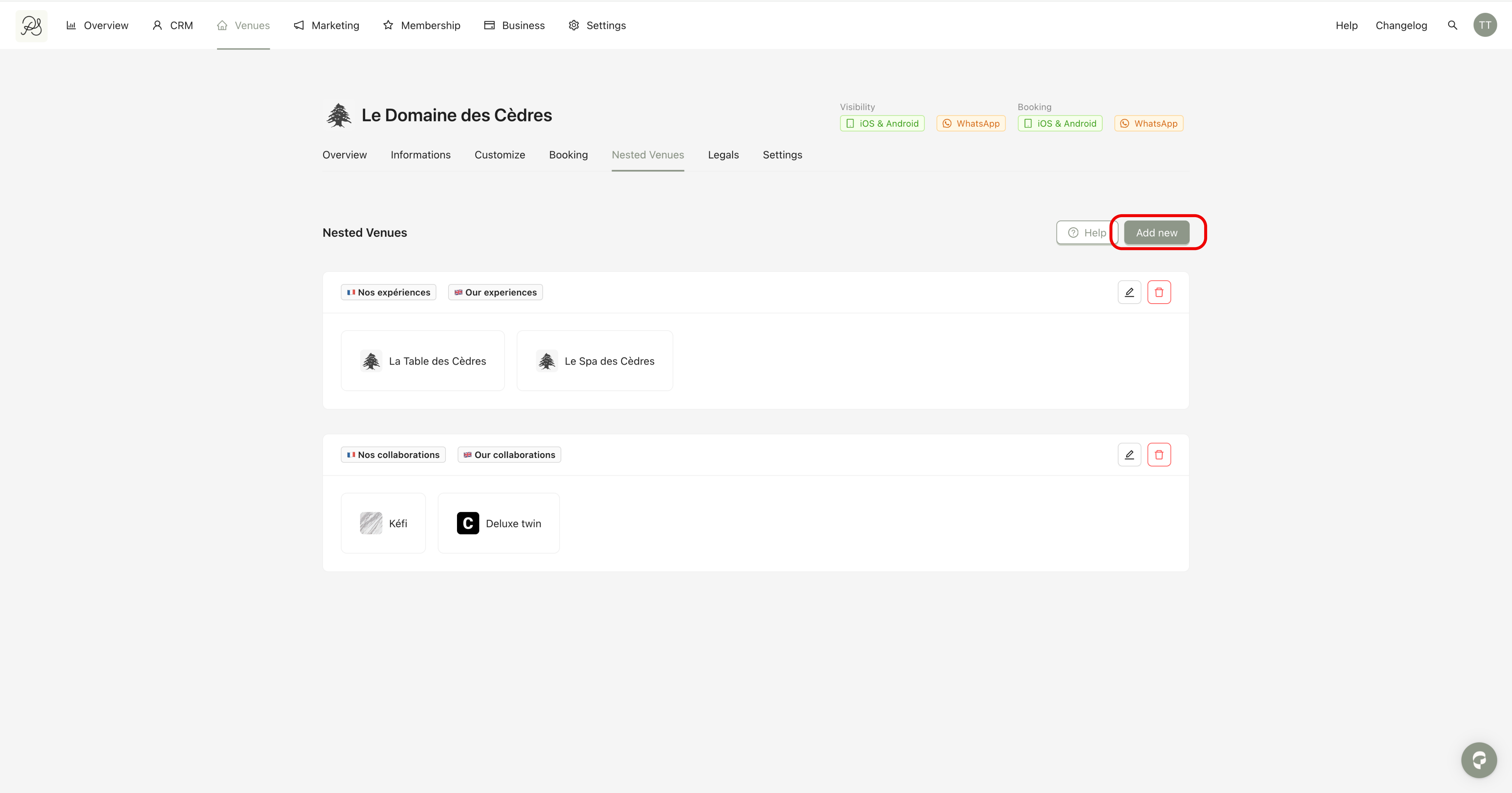The width and height of the screenshot is (1512, 793).
Task: Open the chat support bubble
Action: point(1478,760)
